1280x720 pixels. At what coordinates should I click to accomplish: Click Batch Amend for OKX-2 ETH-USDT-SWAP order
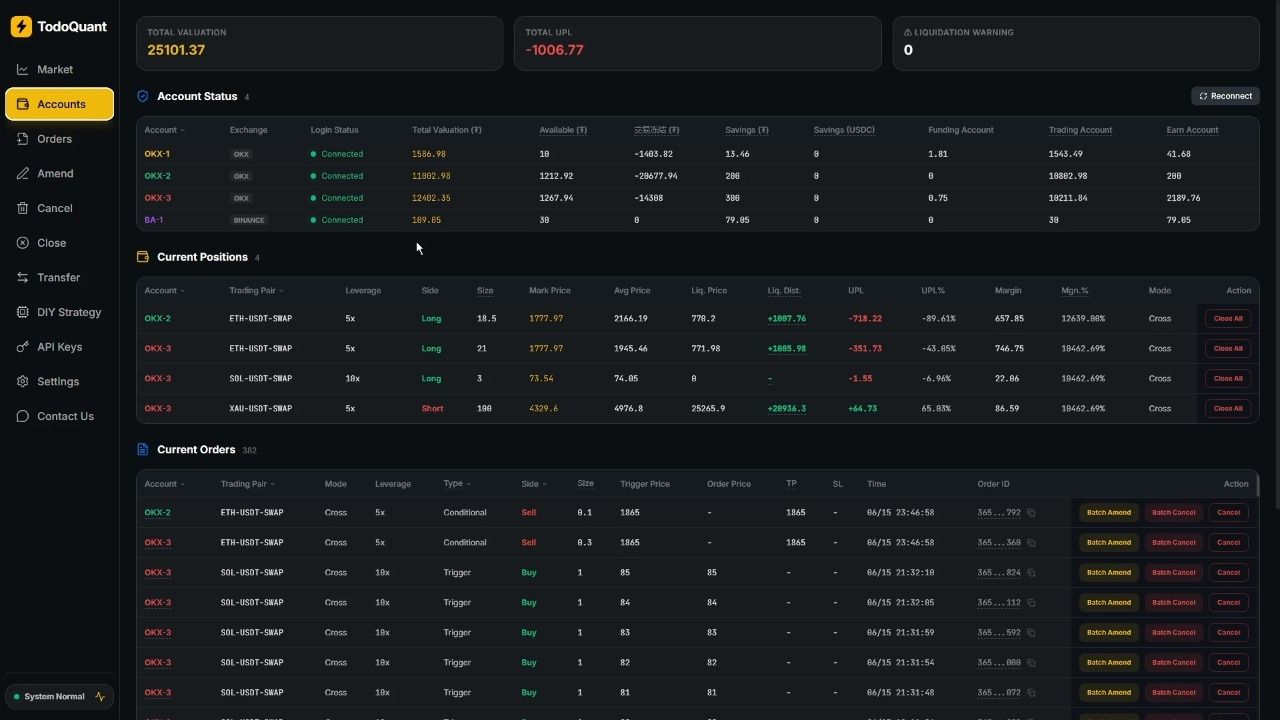pos(1108,513)
